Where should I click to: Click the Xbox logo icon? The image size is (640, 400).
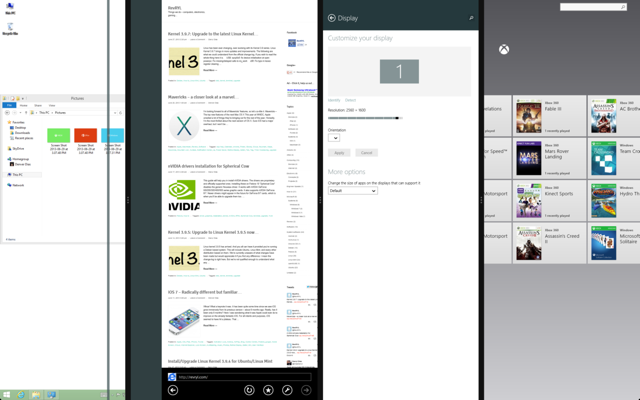pos(504,49)
